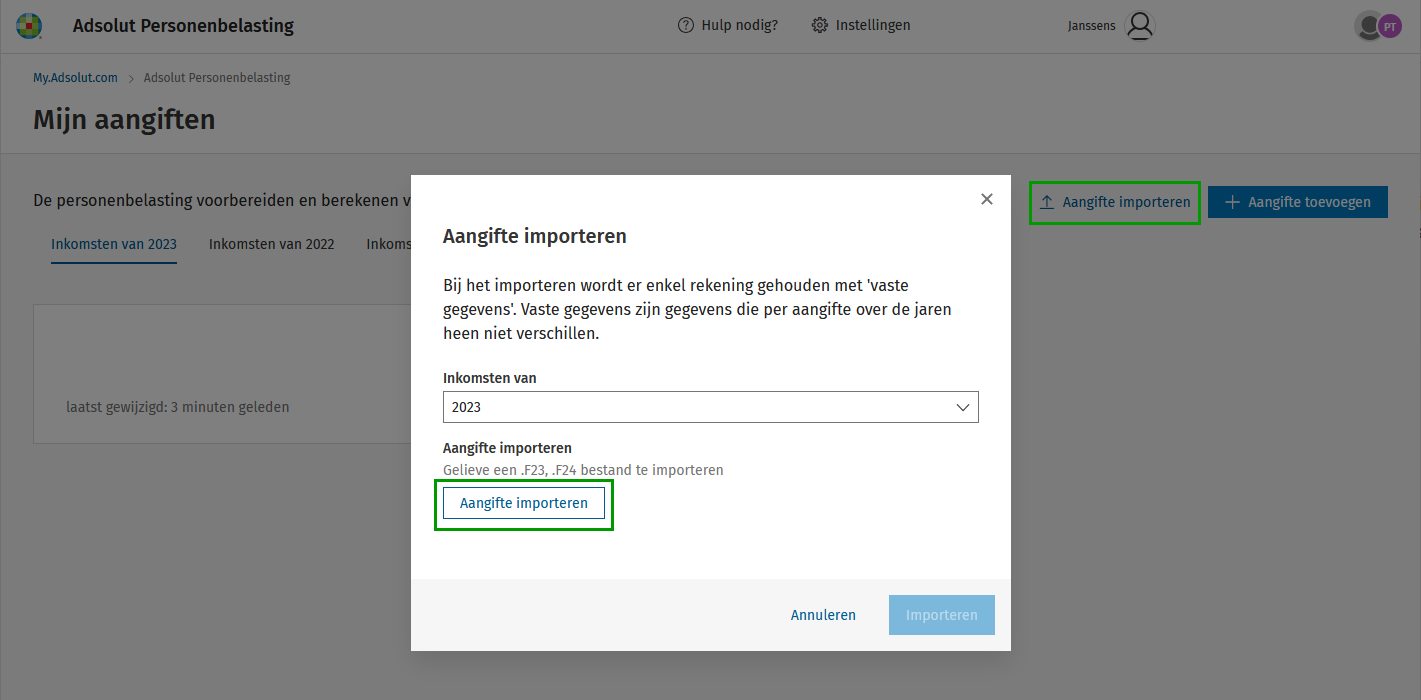
Task: Click the Adsolut Personenbelasting app title
Action: [183, 26]
